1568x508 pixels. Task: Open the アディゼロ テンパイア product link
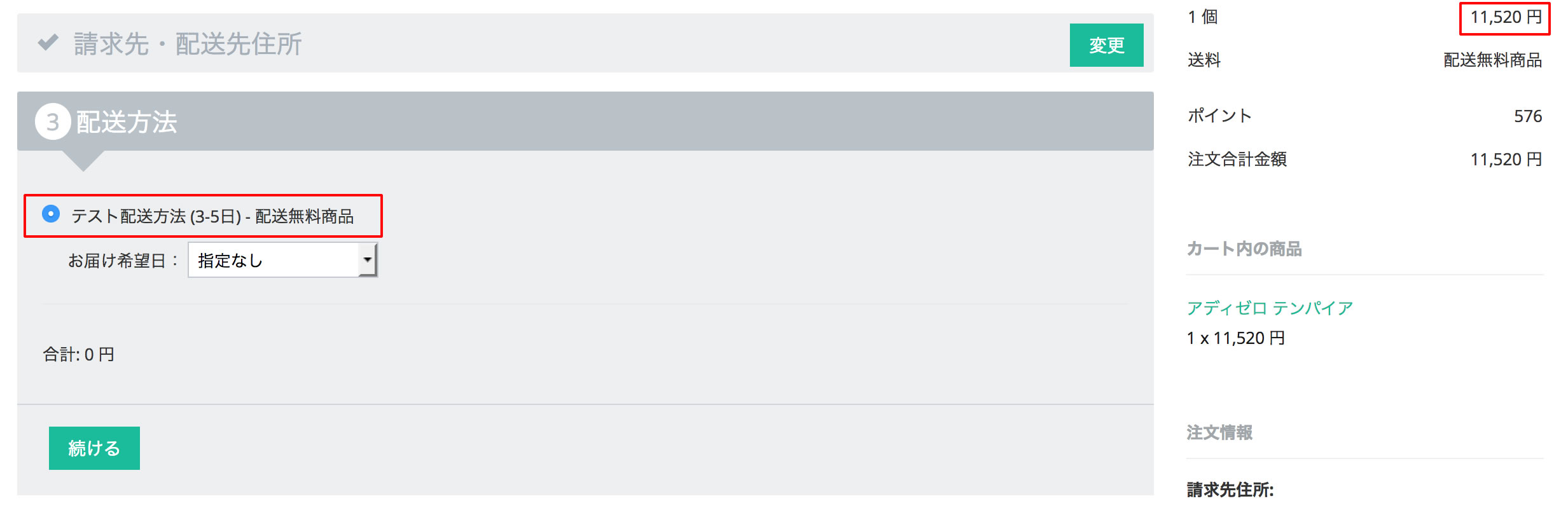pos(1270,308)
